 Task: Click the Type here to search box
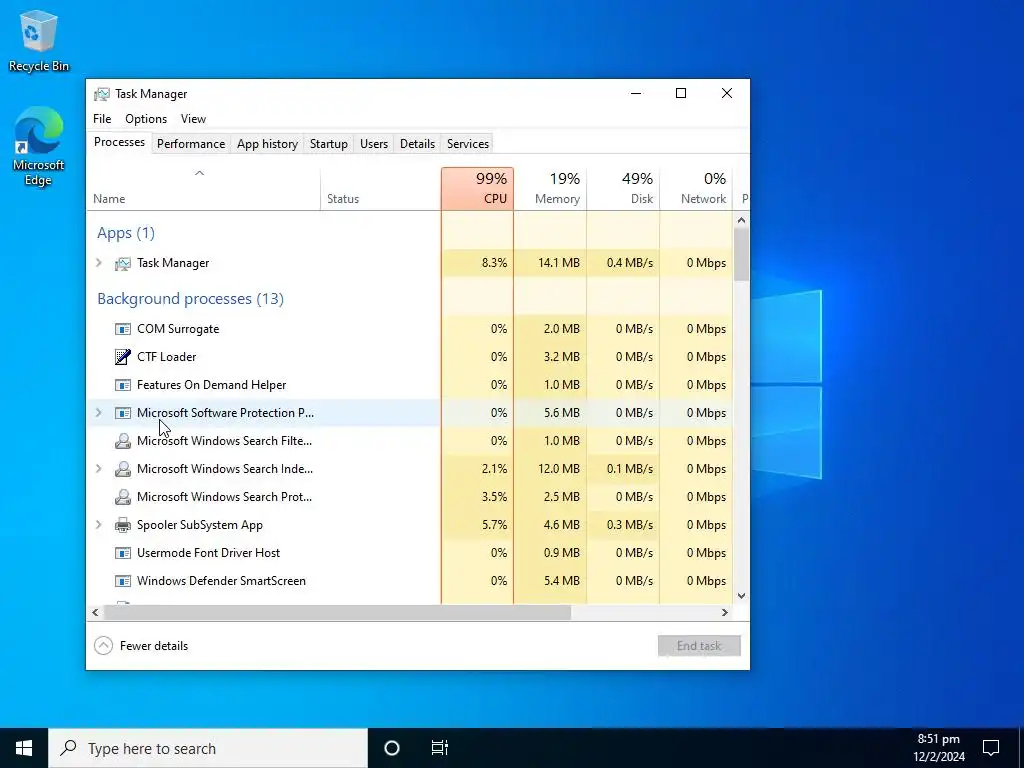click(208, 748)
